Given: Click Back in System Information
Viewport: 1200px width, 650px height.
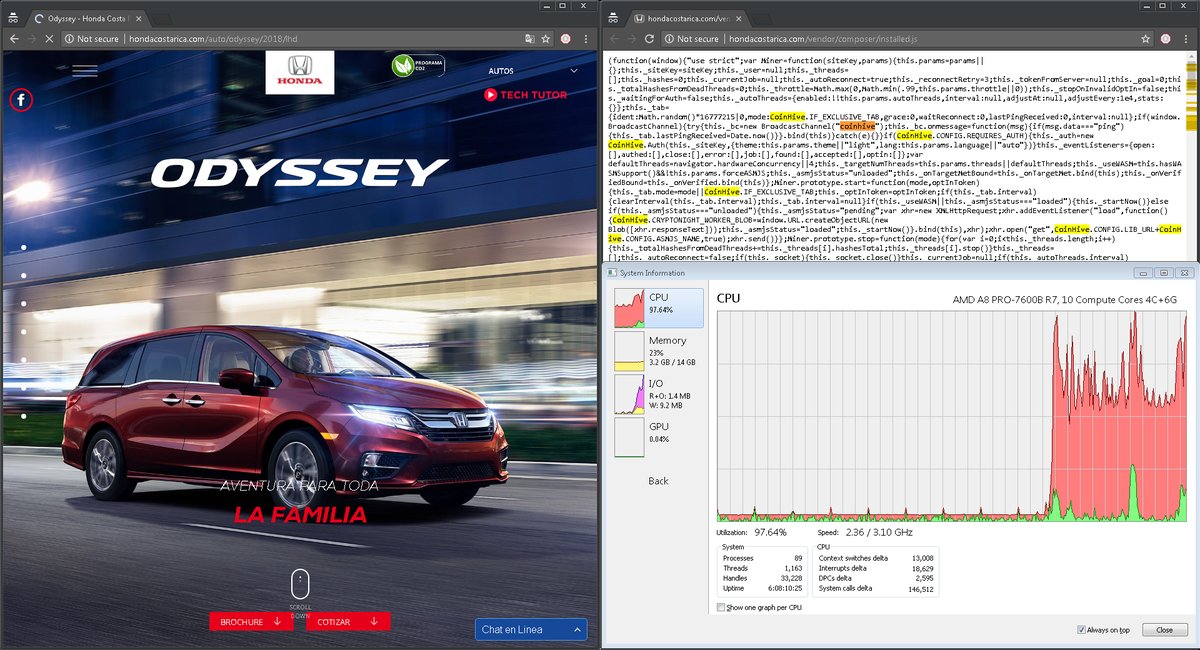Looking at the screenshot, I should click(658, 481).
